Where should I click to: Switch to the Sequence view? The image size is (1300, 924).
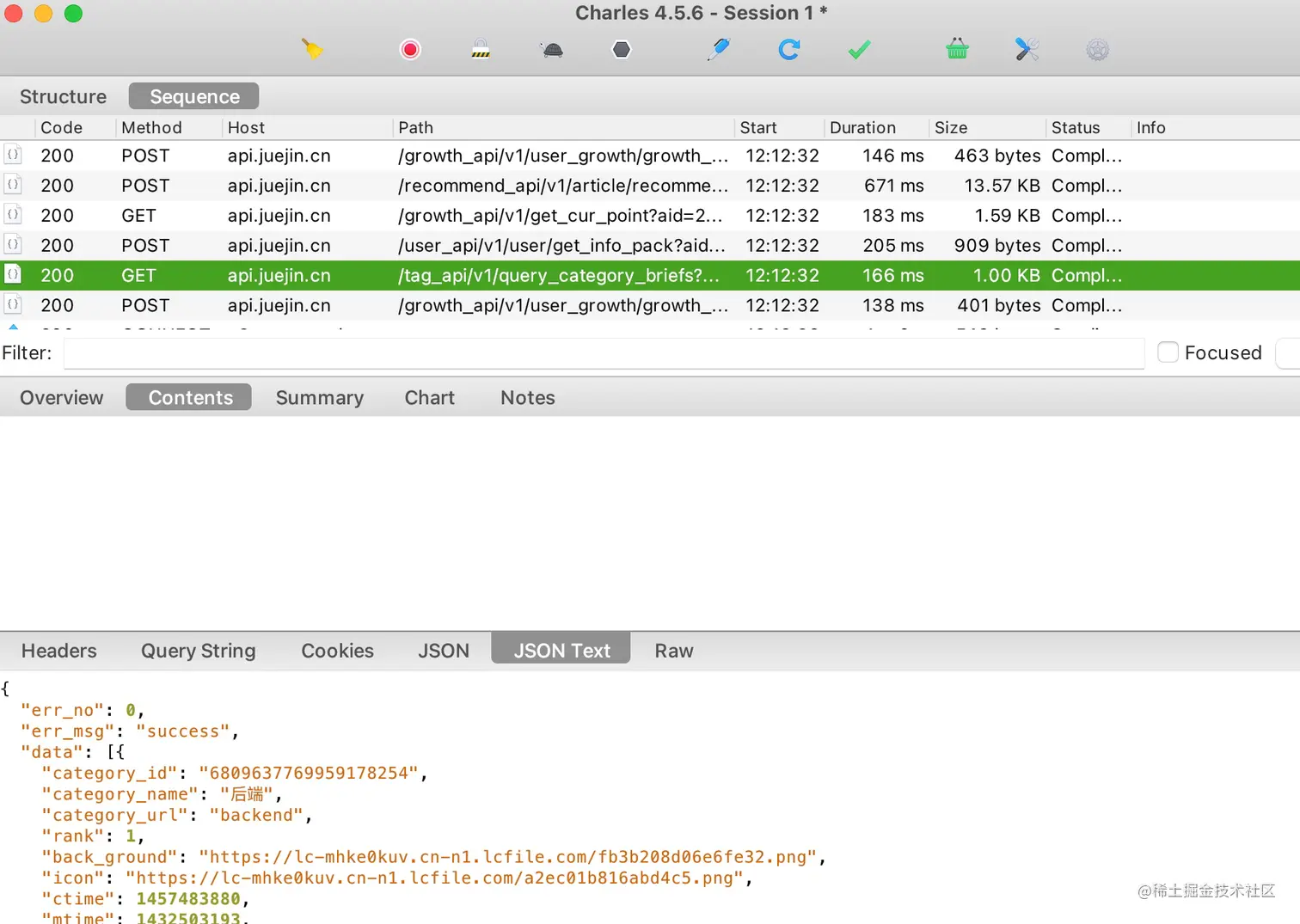point(194,96)
